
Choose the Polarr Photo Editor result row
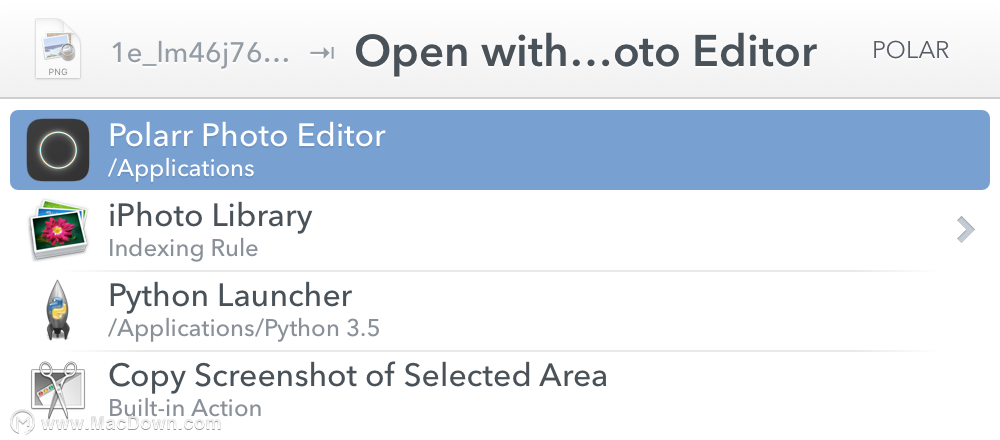tap(500, 150)
